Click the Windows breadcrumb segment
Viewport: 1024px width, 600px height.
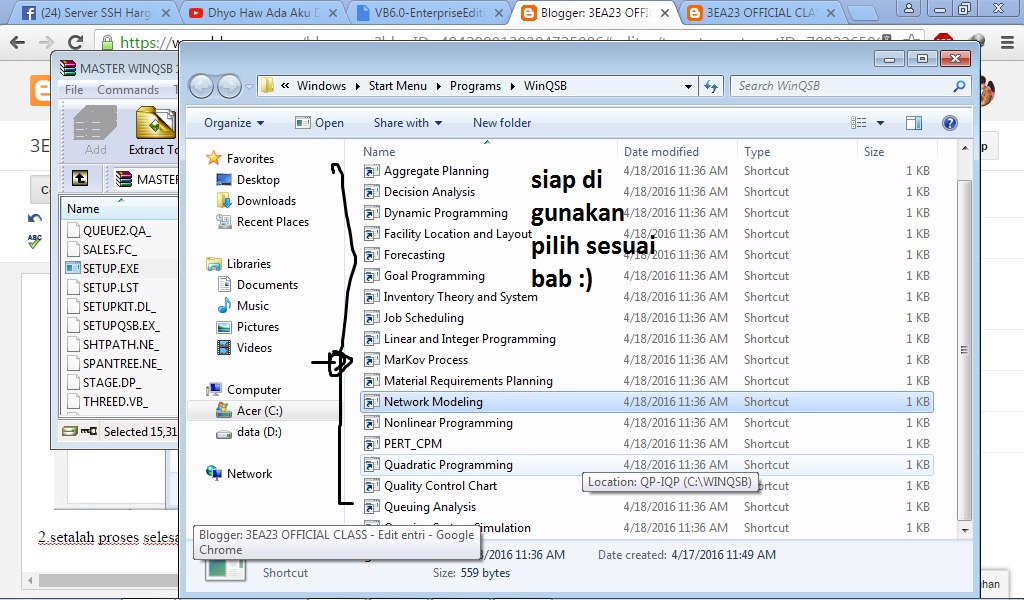coord(321,86)
